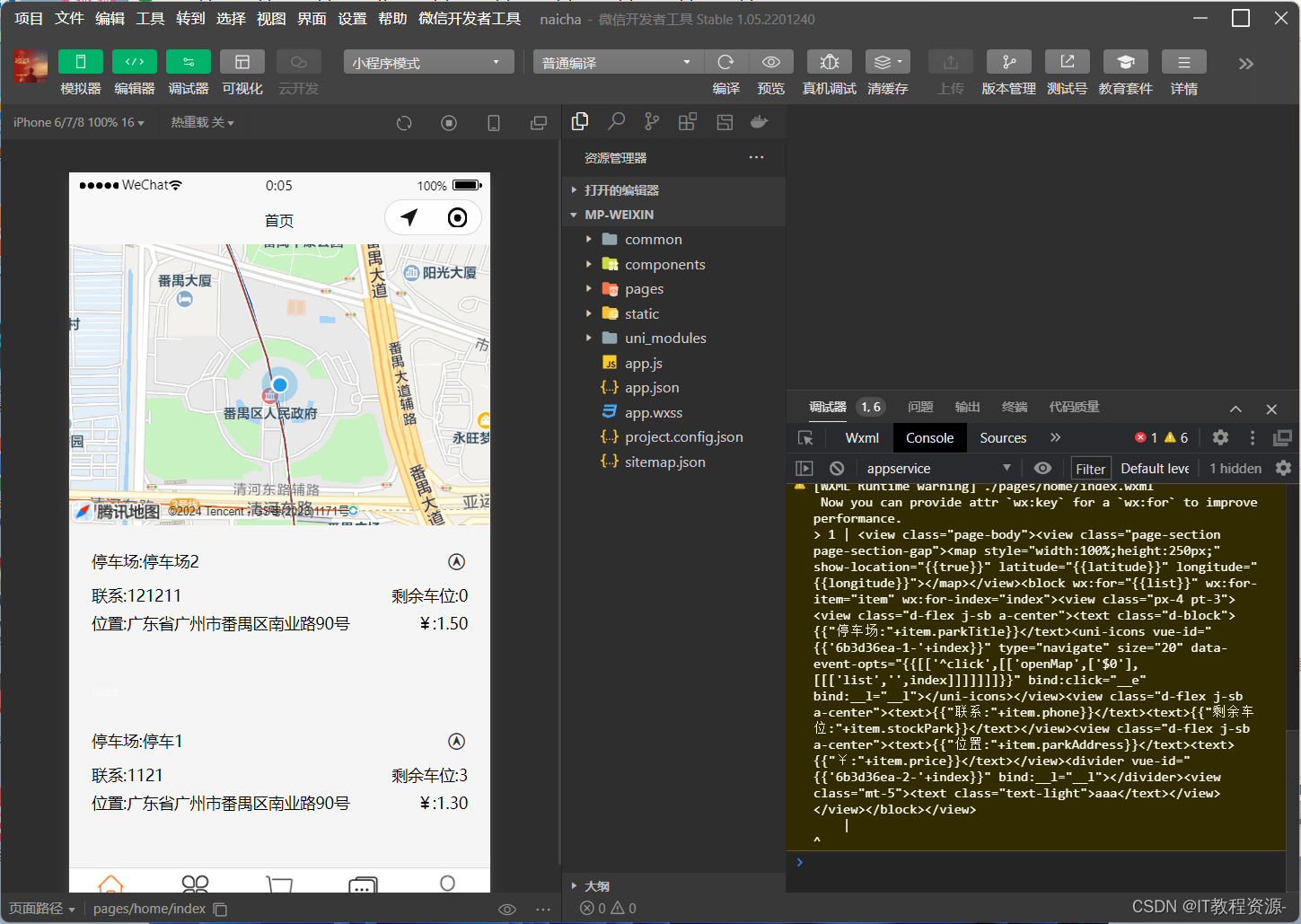This screenshot has height=924, width=1301.
Task: Open the 工具 menu
Action: [150, 18]
